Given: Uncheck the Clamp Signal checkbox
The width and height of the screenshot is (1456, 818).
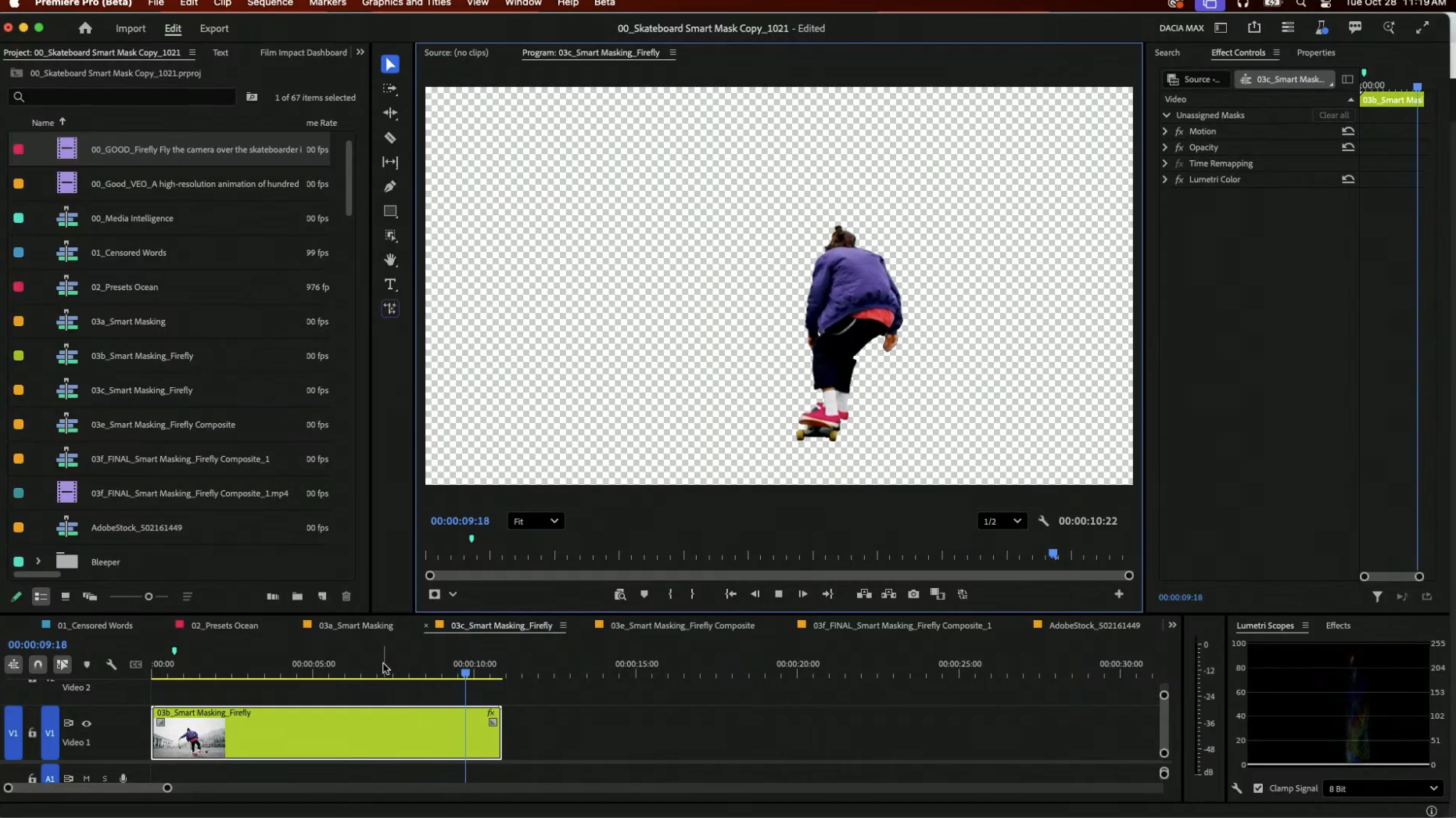Looking at the screenshot, I should pyautogui.click(x=1258, y=788).
